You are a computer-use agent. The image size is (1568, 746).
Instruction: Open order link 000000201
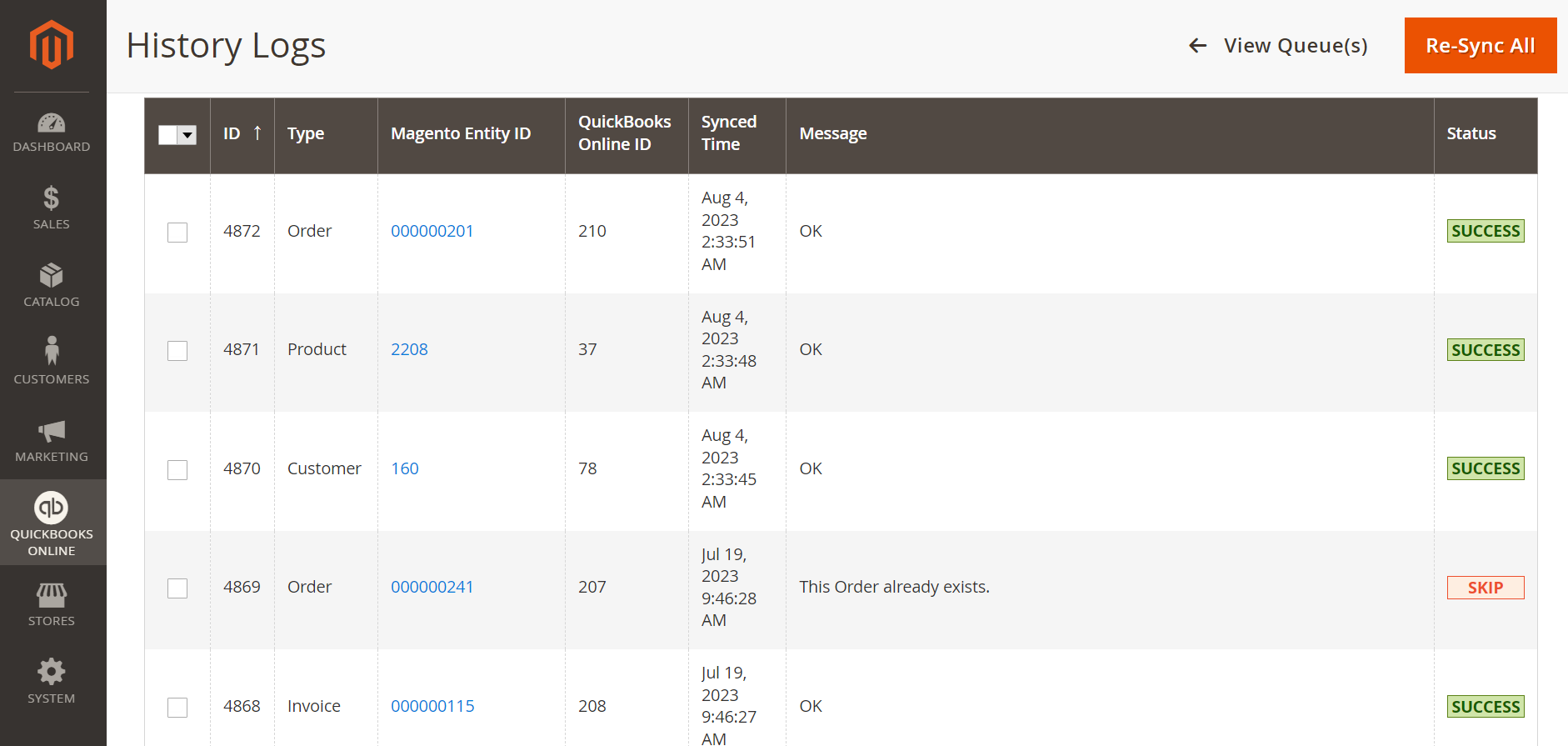coord(432,231)
